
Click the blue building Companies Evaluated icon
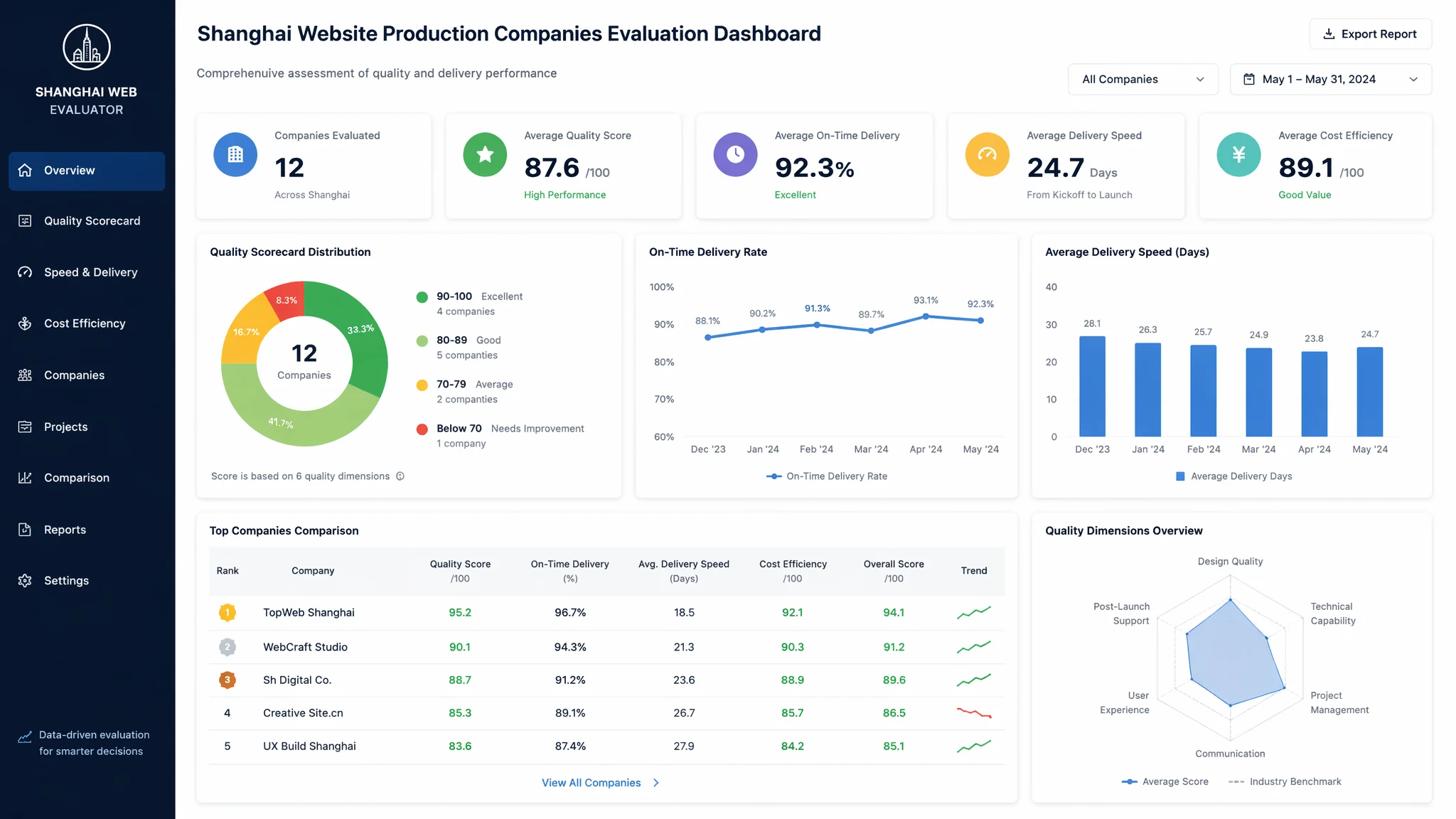(x=235, y=154)
